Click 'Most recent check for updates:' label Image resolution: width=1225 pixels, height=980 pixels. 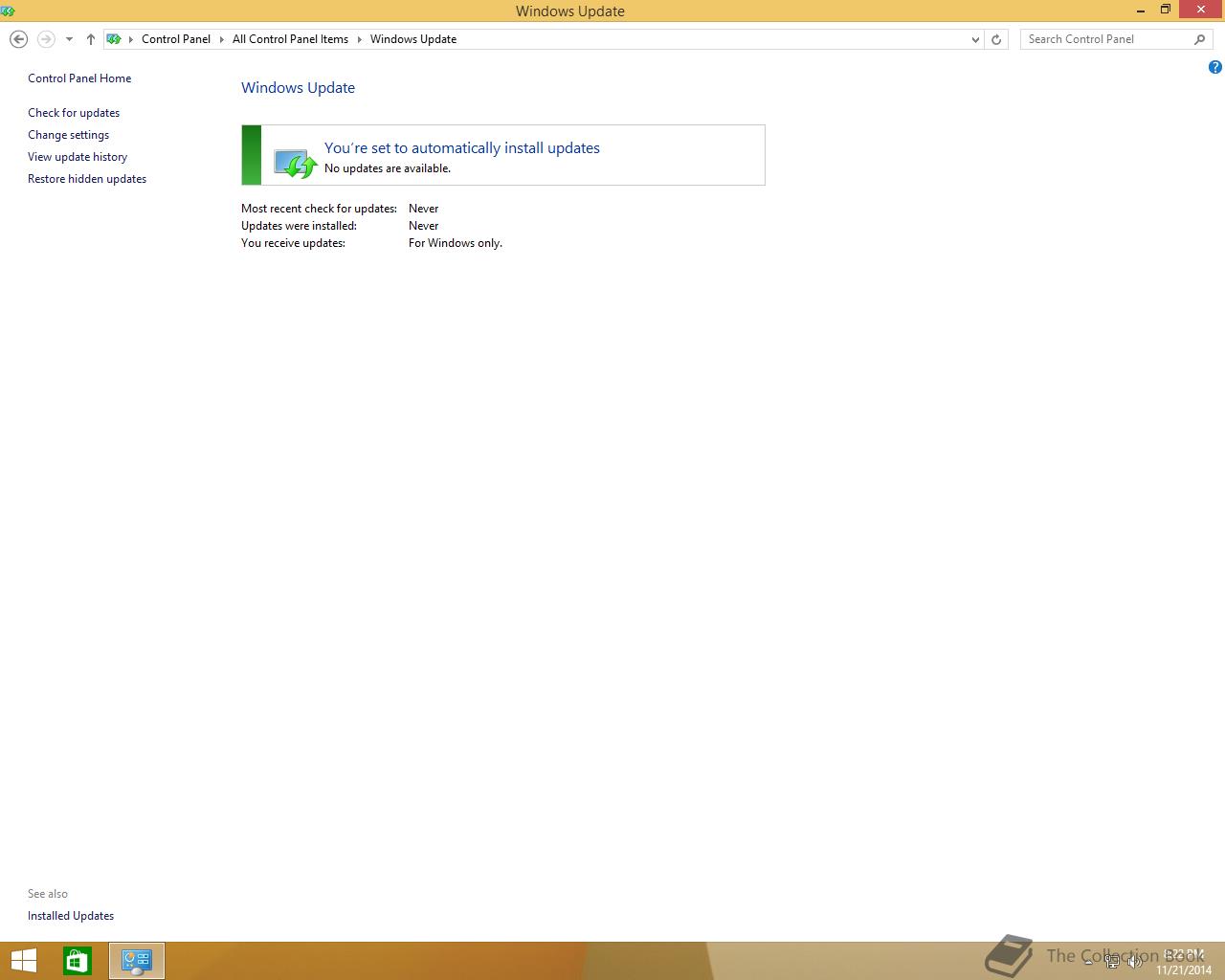[x=319, y=209]
